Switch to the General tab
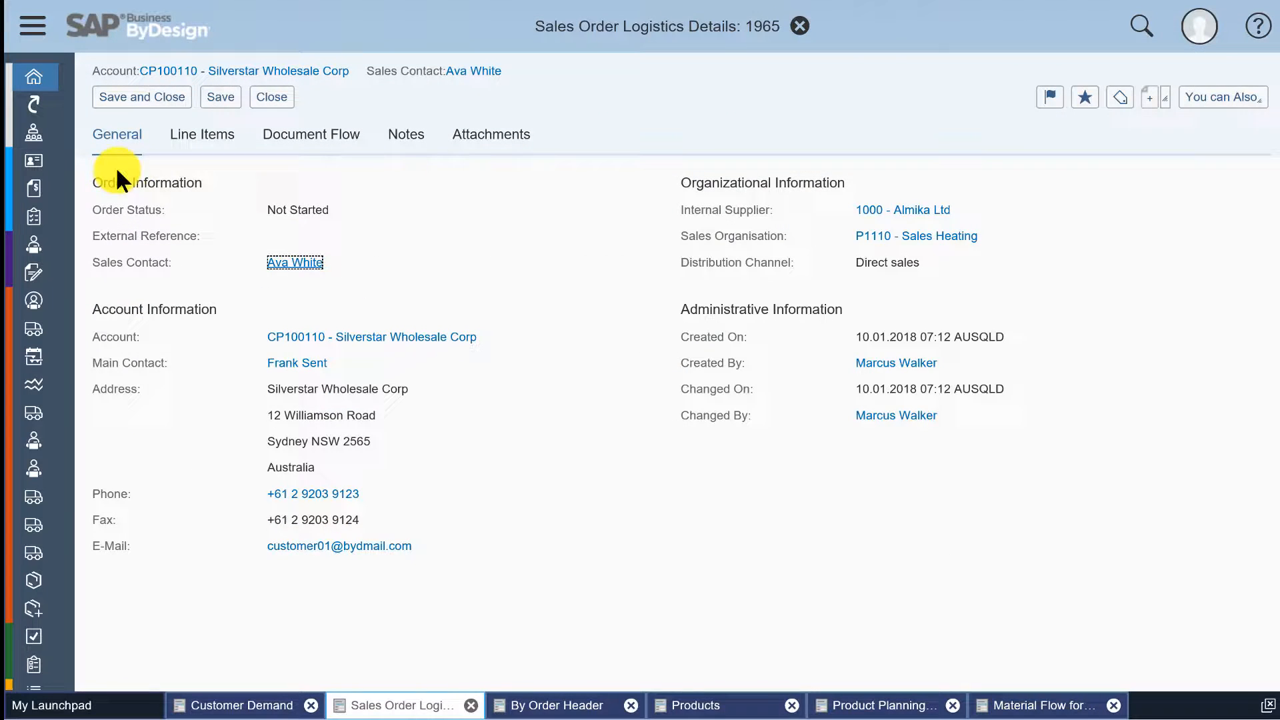This screenshot has width=1280, height=720. [x=117, y=134]
